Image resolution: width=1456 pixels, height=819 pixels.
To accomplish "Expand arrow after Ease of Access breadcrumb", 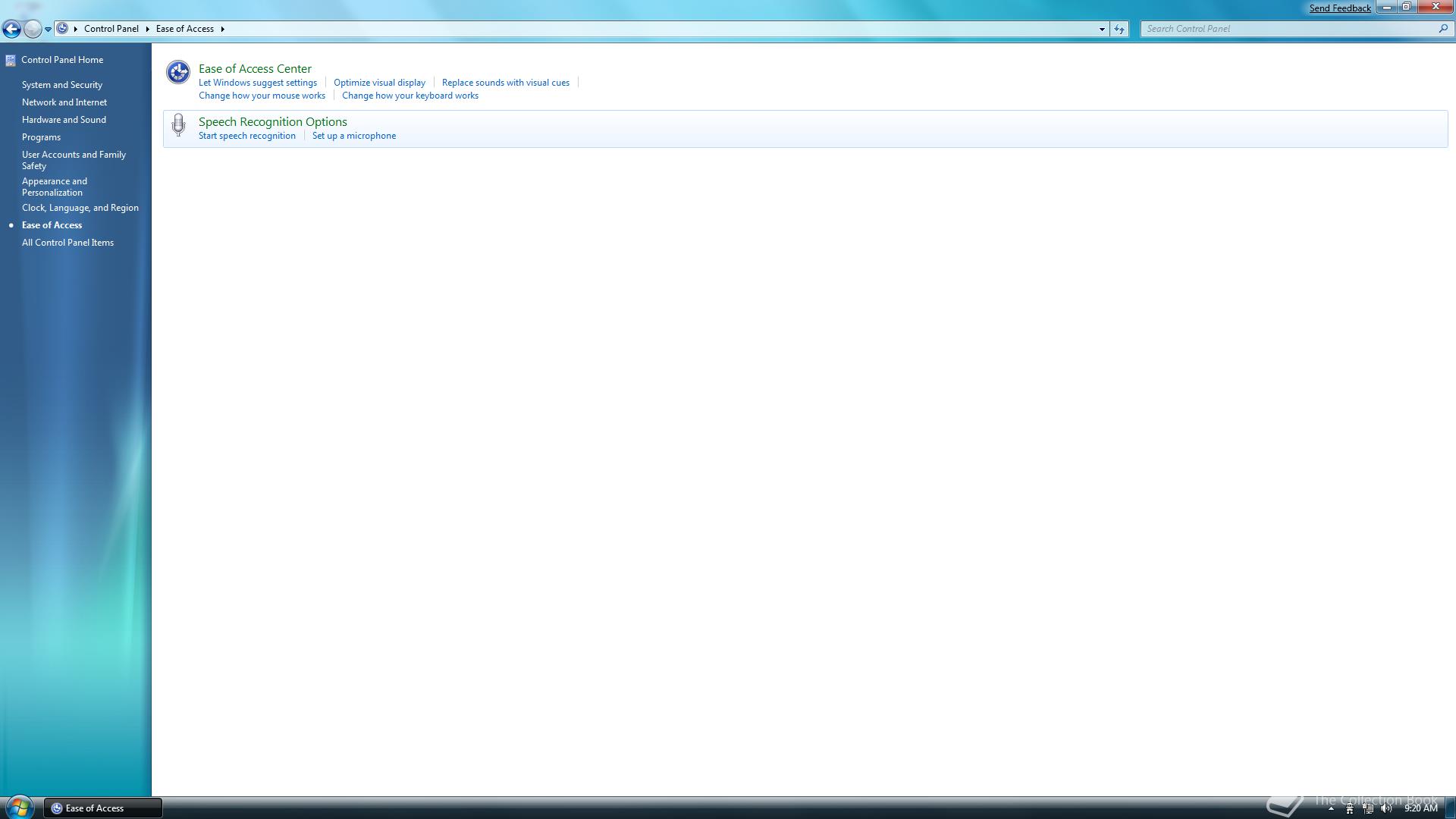I will coord(222,29).
